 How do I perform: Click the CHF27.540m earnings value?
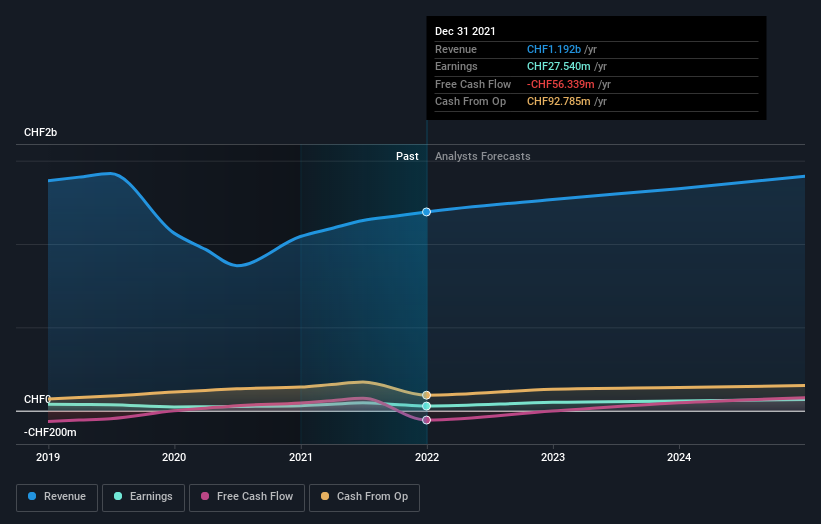click(559, 66)
